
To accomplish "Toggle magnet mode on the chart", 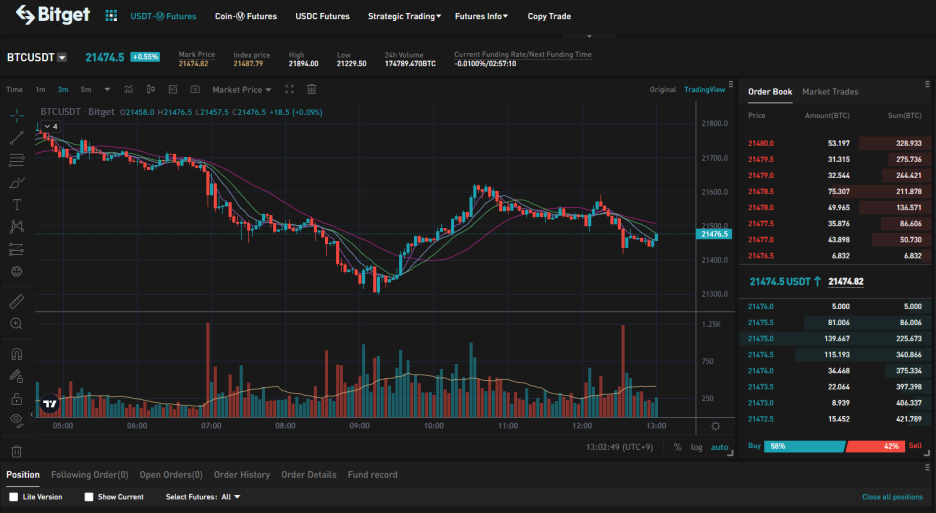I will click(x=17, y=354).
